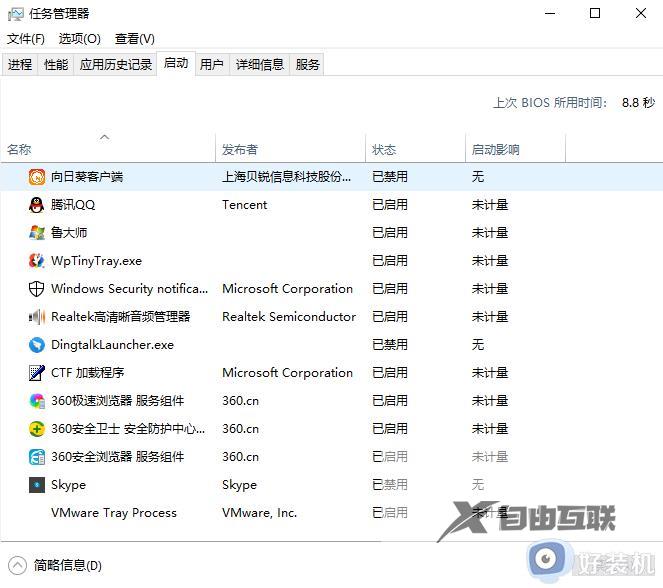
Task: Click the Skype startup item icon
Action: point(37,485)
